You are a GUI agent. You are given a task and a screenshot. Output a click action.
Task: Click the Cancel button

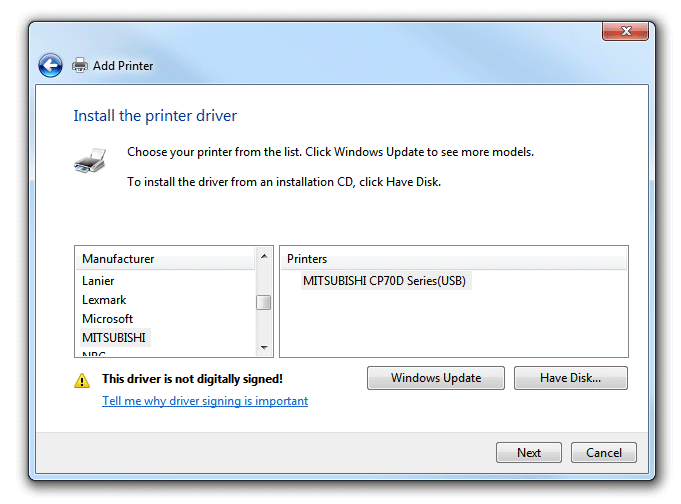tap(604, 453)
